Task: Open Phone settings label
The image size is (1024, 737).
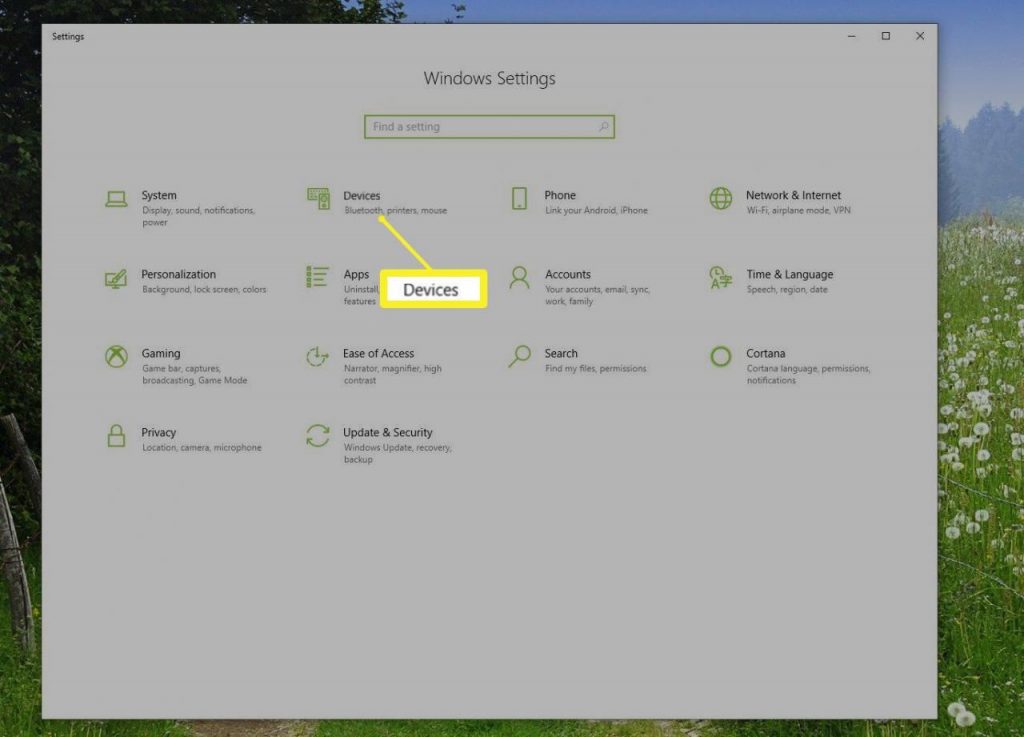Action: pyautogui.click(x=560, y=195)
